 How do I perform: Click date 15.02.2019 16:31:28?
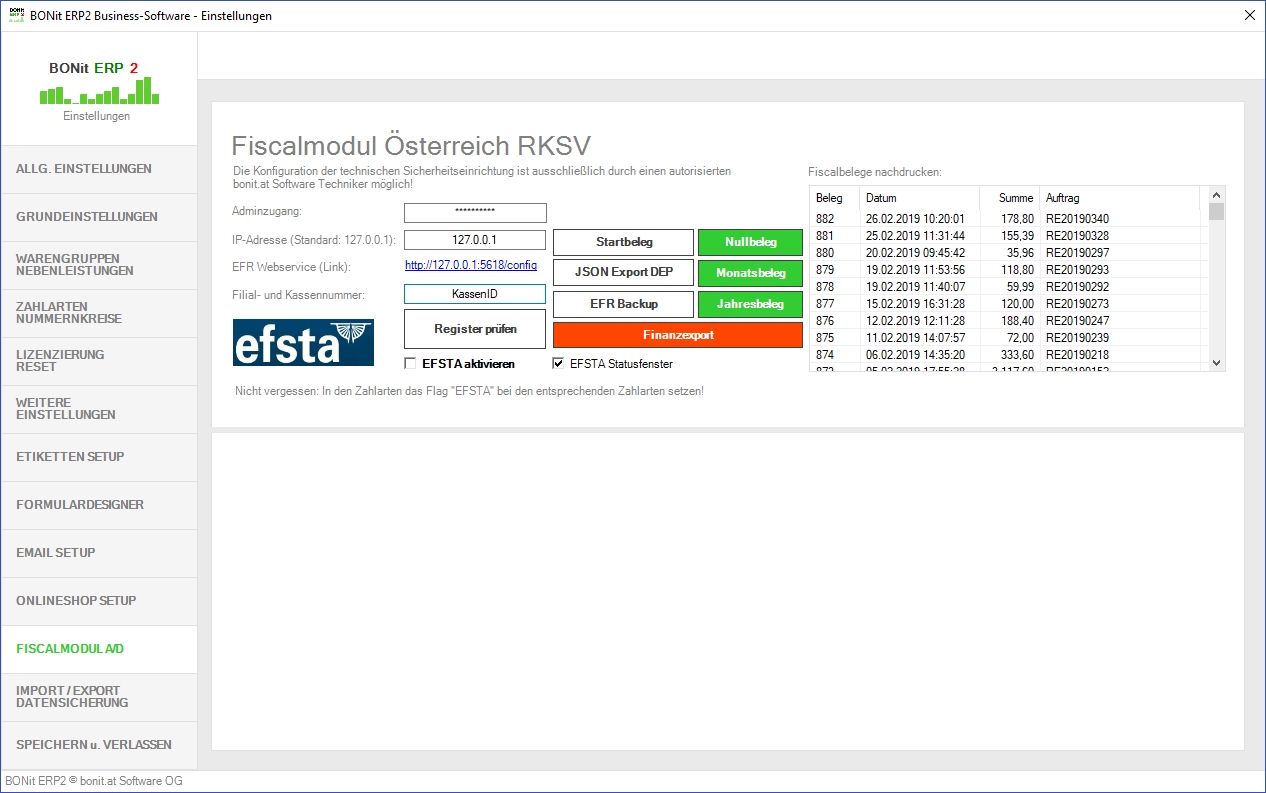[915, 304]
